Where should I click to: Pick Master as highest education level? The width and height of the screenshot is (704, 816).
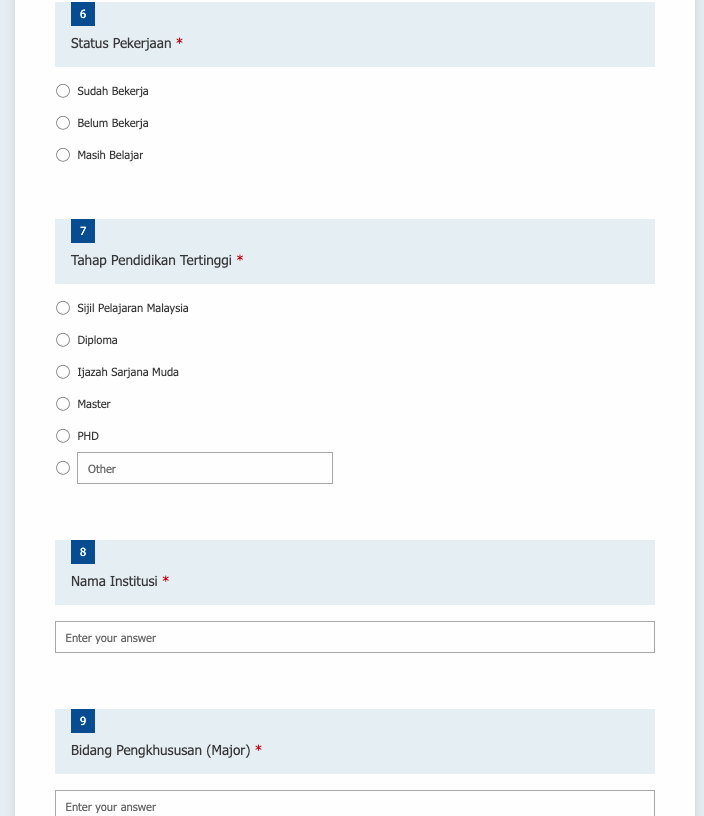click(63, 404)
